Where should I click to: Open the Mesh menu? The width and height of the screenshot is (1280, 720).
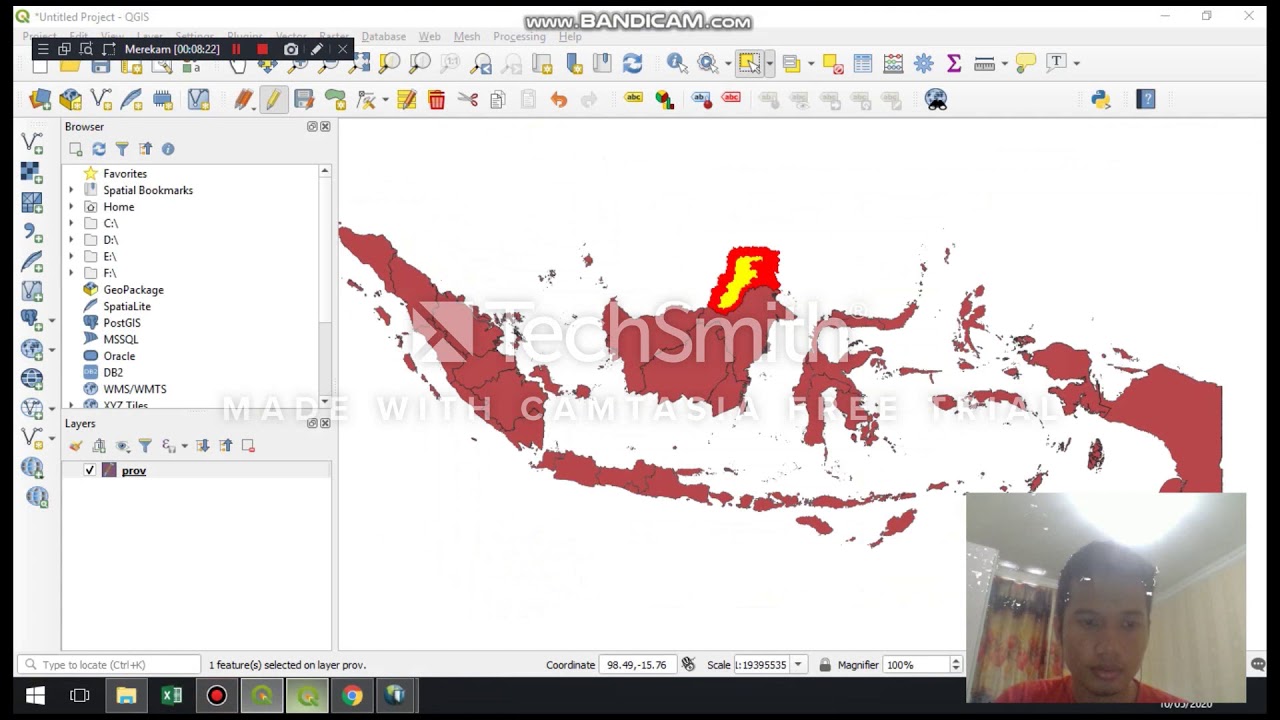pyautogui.click(x=467, y=36)
